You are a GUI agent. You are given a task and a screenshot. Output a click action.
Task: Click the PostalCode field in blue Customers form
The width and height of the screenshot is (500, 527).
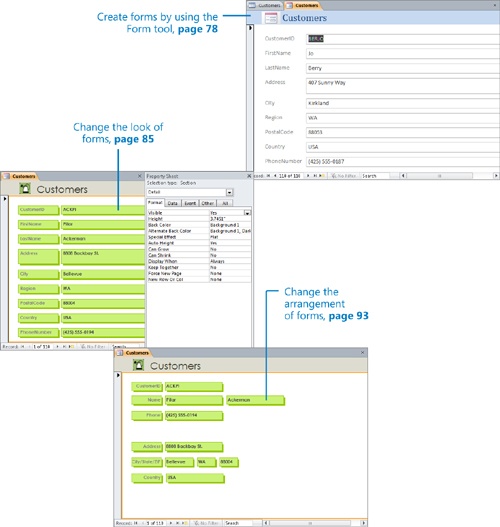pos(403,132)
